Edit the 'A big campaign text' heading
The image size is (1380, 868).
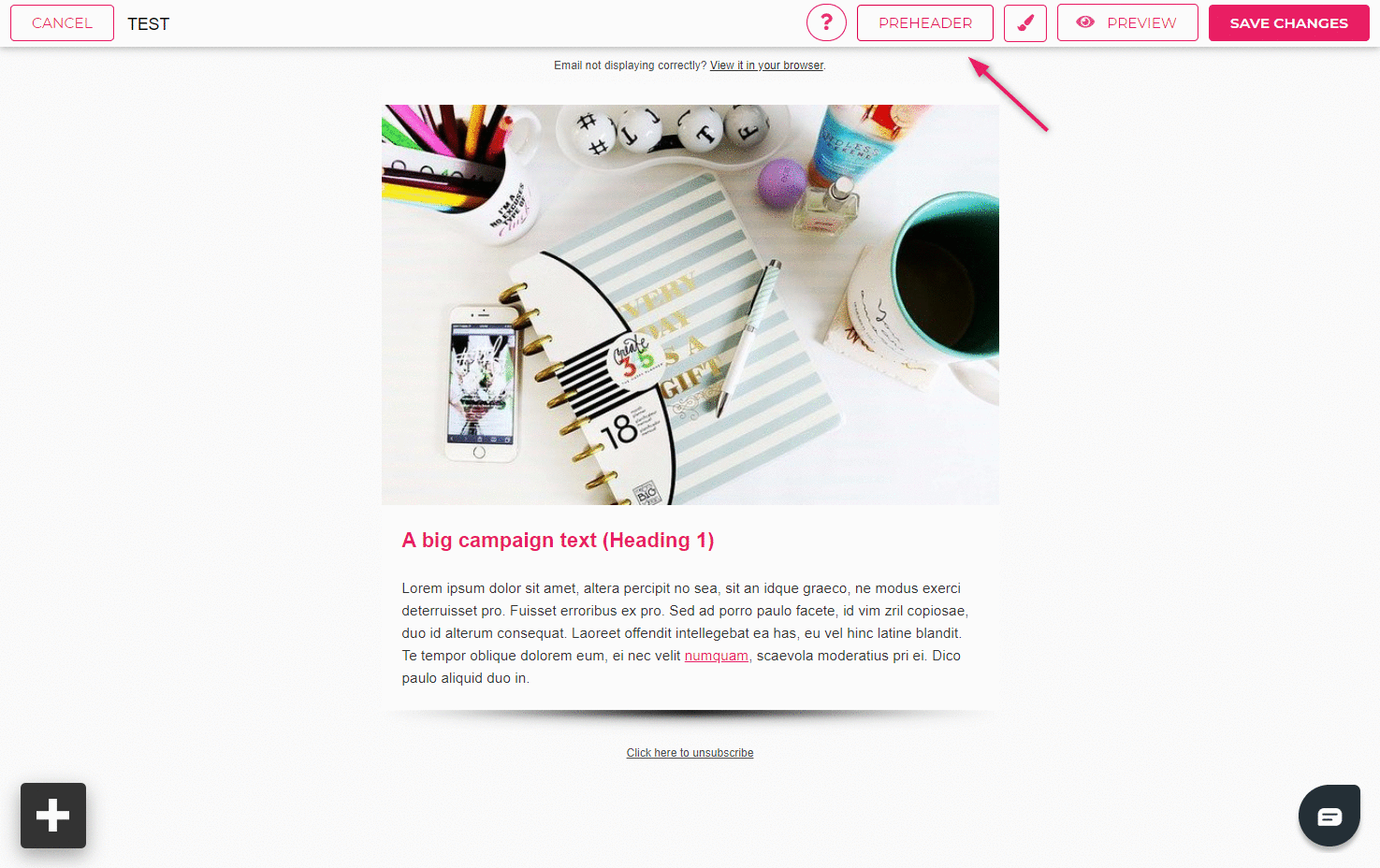[x=558, y=541]
